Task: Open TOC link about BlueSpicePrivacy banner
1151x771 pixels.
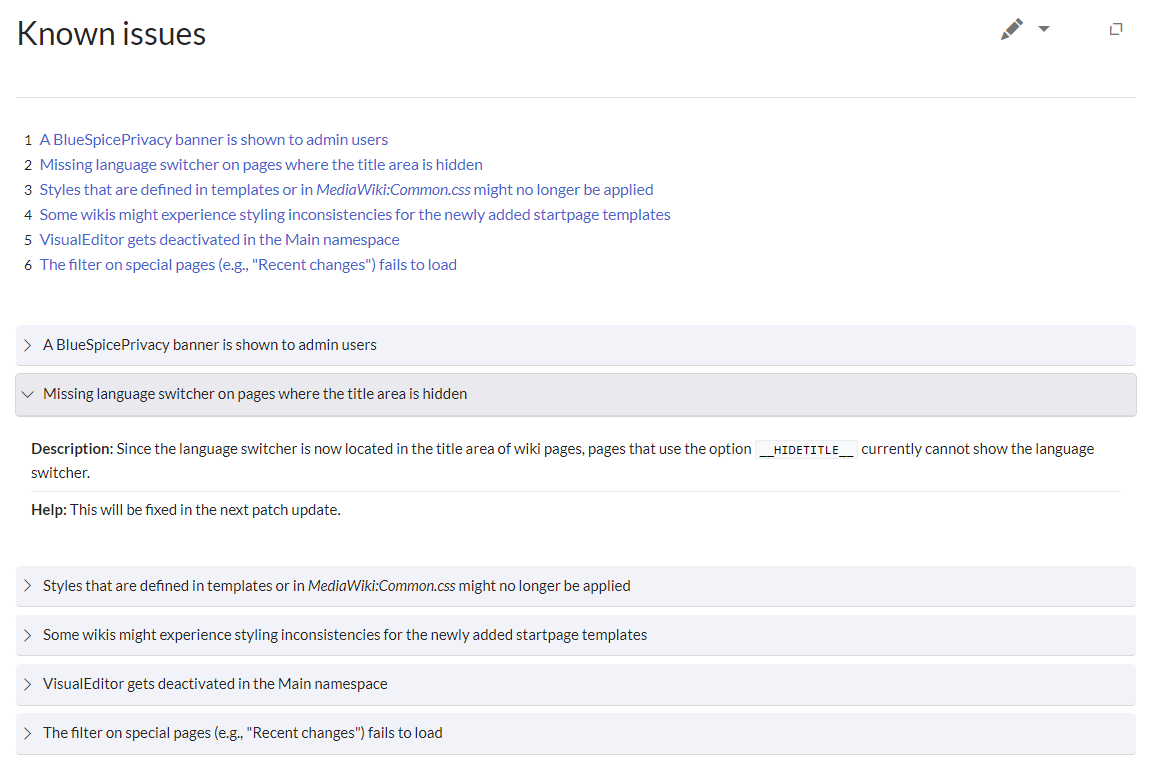Action: 214,140
